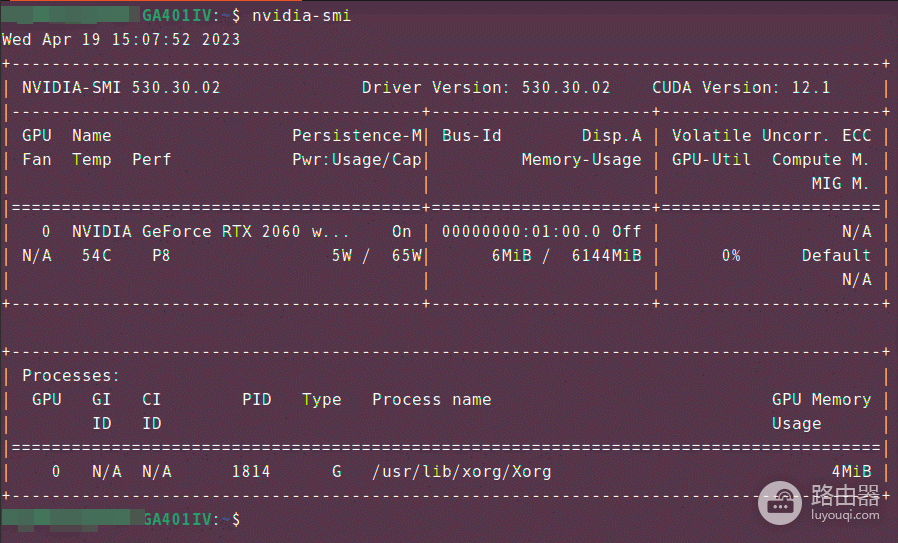Click the power usage value 5W
This screenshot has height=543, width=898.
(x=342, y=256)
